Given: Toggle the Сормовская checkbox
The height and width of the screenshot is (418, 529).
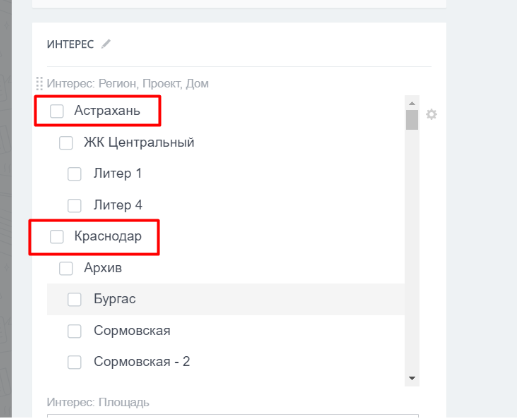Looking at the screenshot, I should coord(74,331).
